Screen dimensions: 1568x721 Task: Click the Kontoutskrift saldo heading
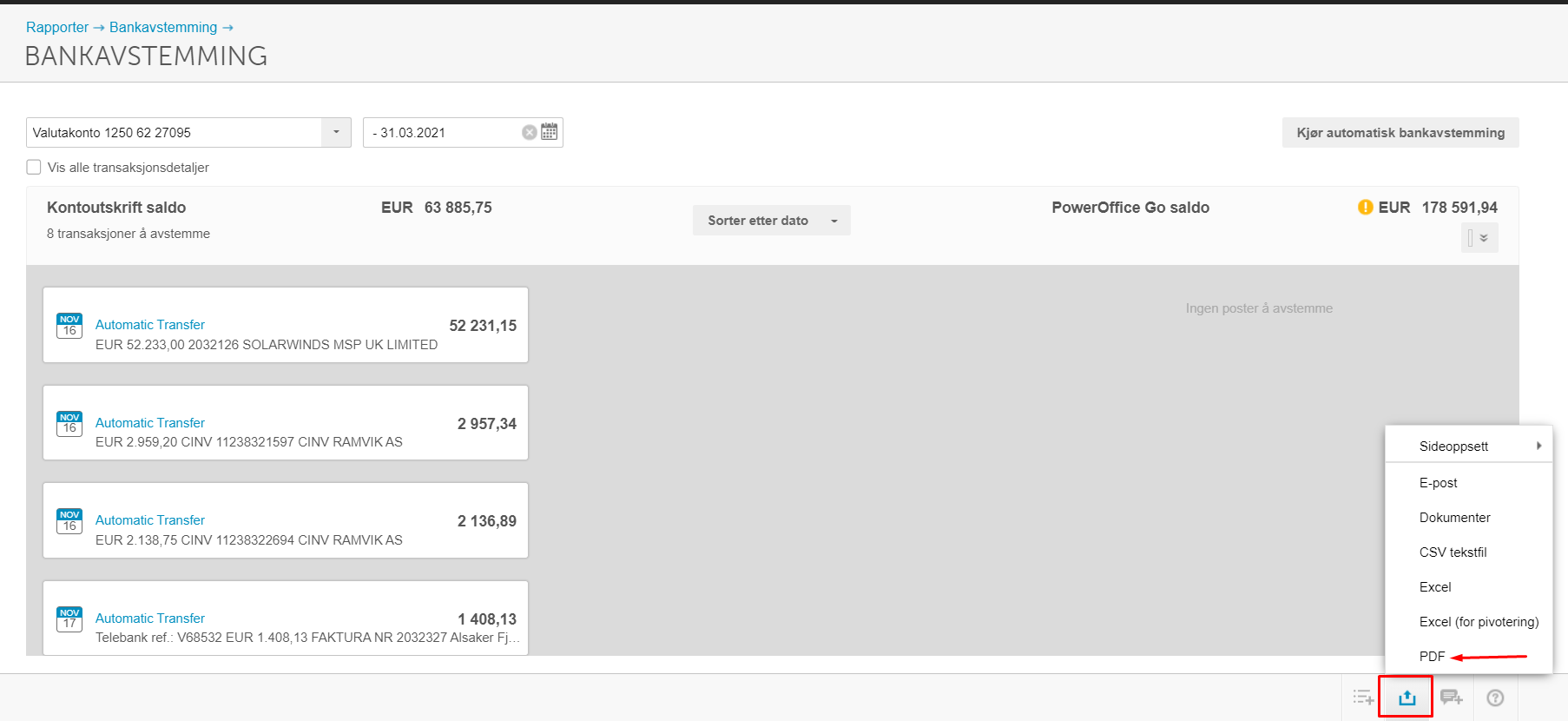click(116, 208)
